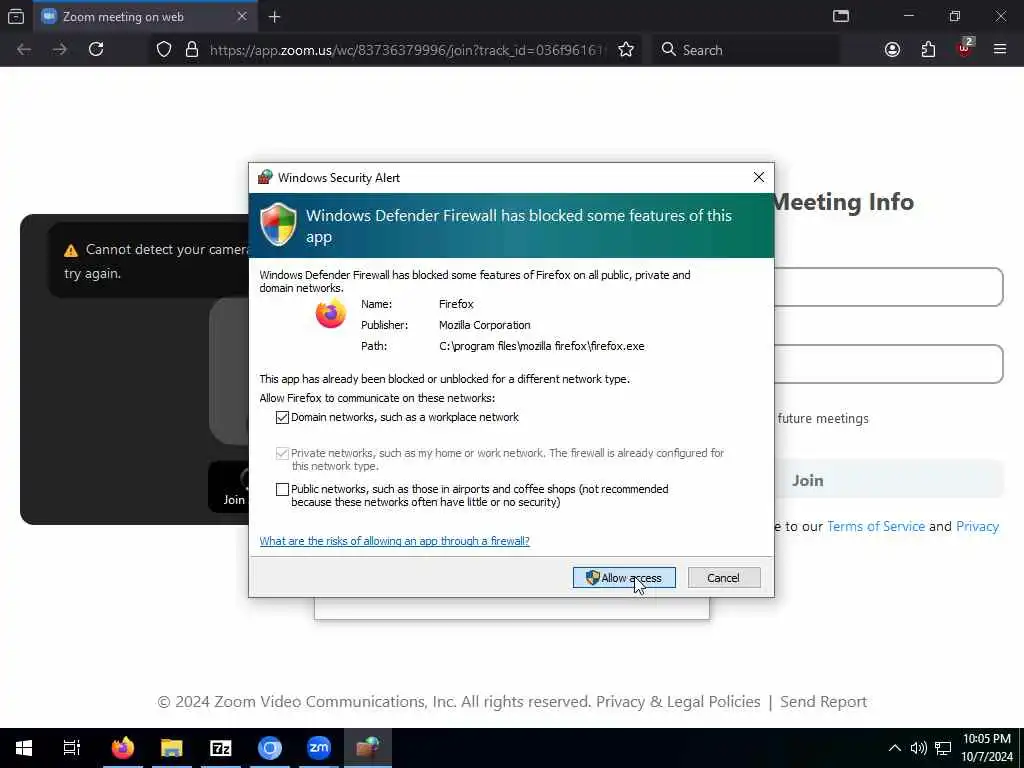Image resolution: width=1024 pixels, height=768 pixels.
Task: Click Firefox icon on taskbar
Action: tap(123, 748)
